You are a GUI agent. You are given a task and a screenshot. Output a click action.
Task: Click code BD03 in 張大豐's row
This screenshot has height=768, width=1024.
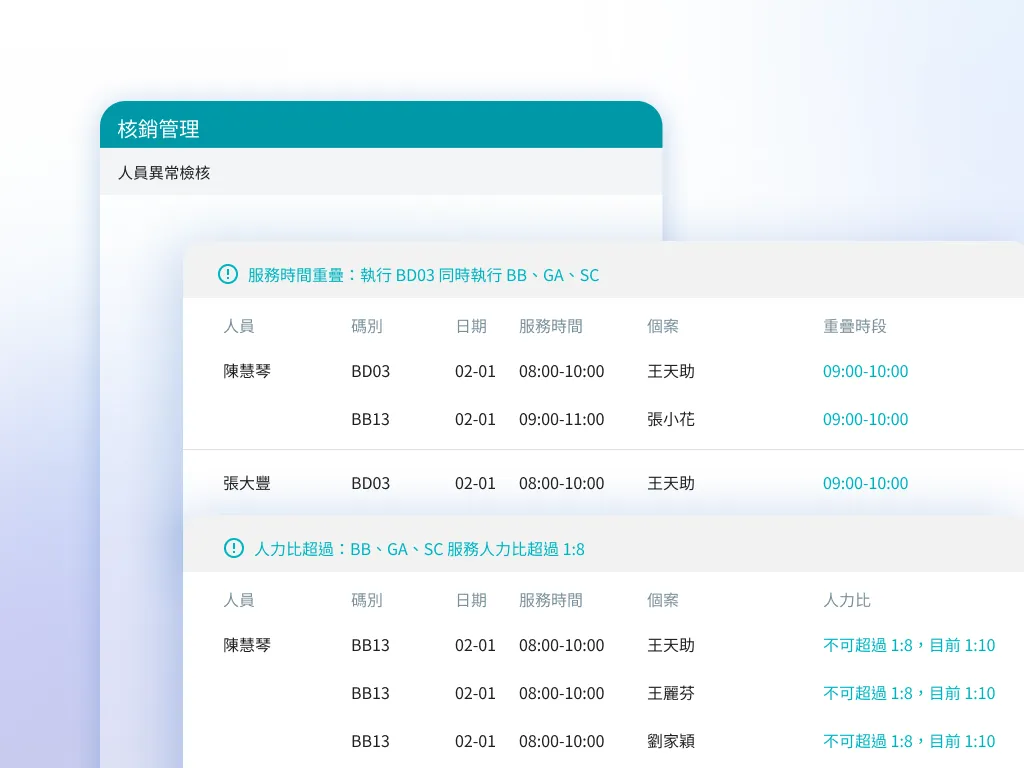pyautogui.click(x=370, y=484)
